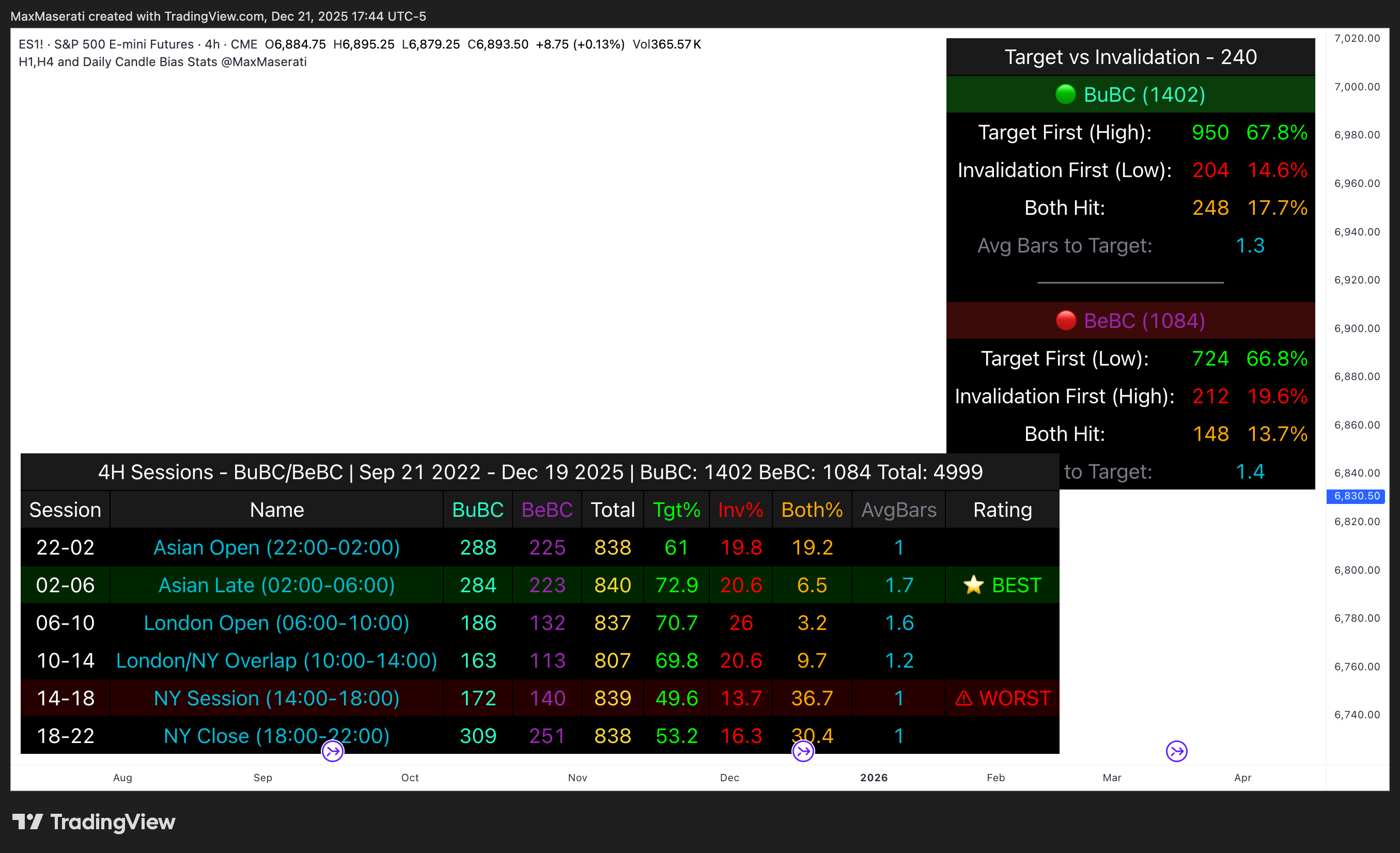
Task: Click the 36.7 Both% value in NY Session row
Action: pos(812,699)
